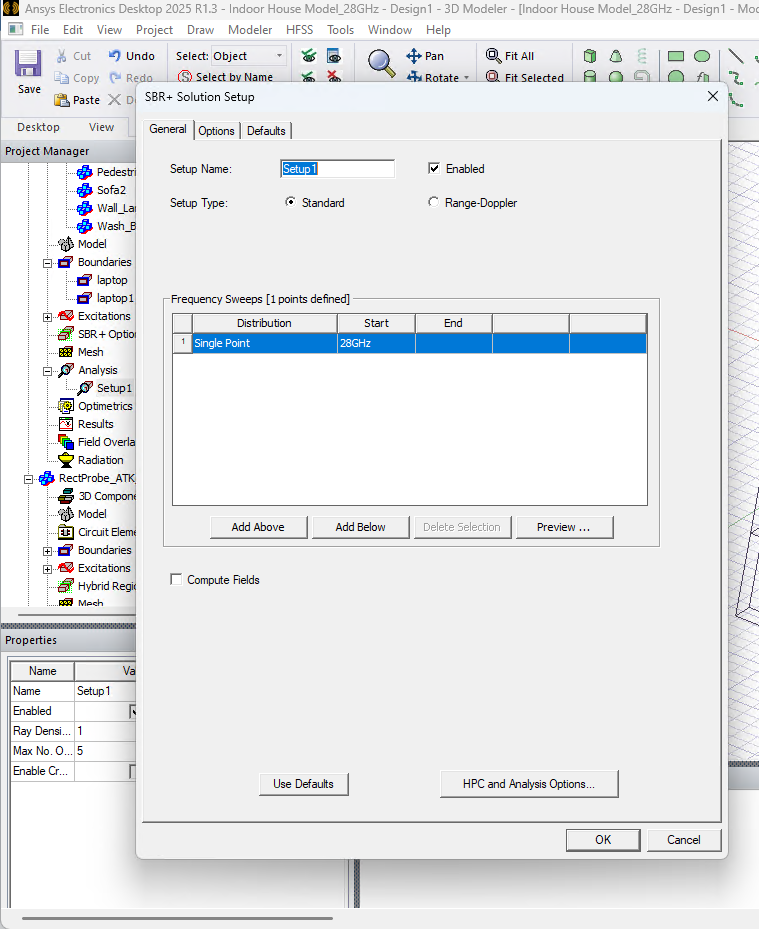Image resolution: width=759 pixels, height=929 pixels.
Task: Select the Range-Doppler setup type
Action: click(x=433, y=202)
